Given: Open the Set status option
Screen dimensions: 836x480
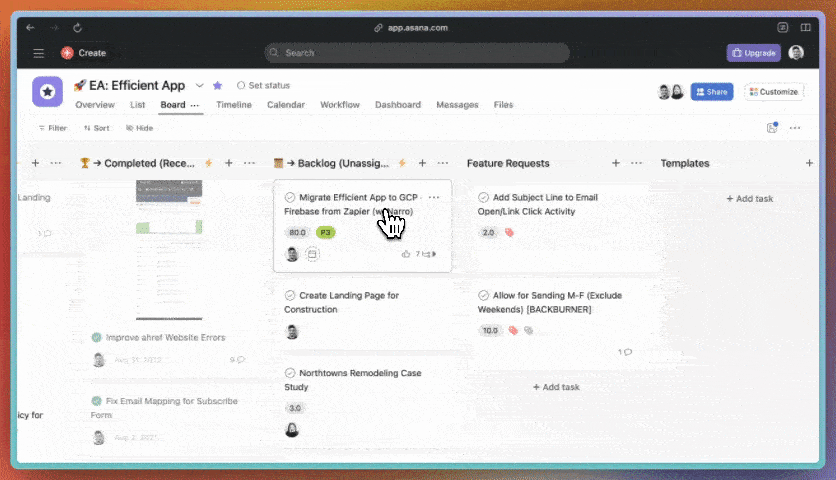Looking at the screenshot, I should (263, 85).
